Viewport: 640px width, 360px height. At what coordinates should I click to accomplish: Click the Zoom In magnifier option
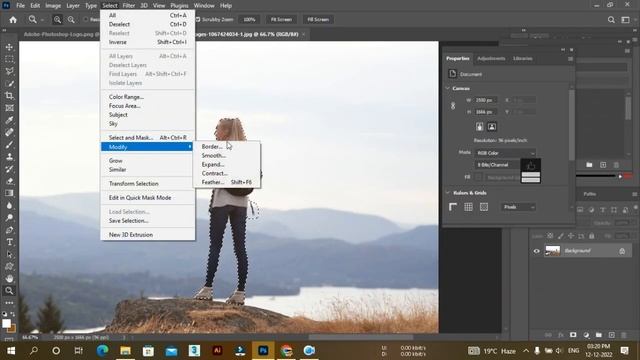[x=58, y=20]
